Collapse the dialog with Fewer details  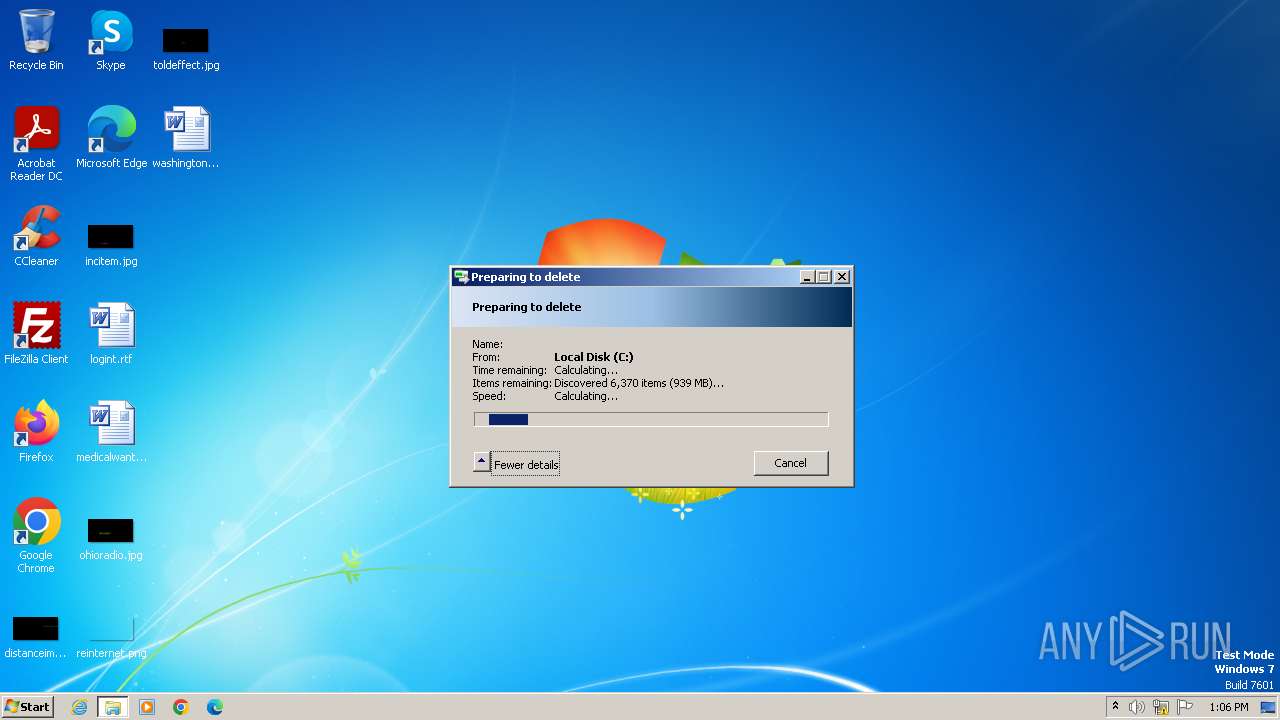pos(481,462)
